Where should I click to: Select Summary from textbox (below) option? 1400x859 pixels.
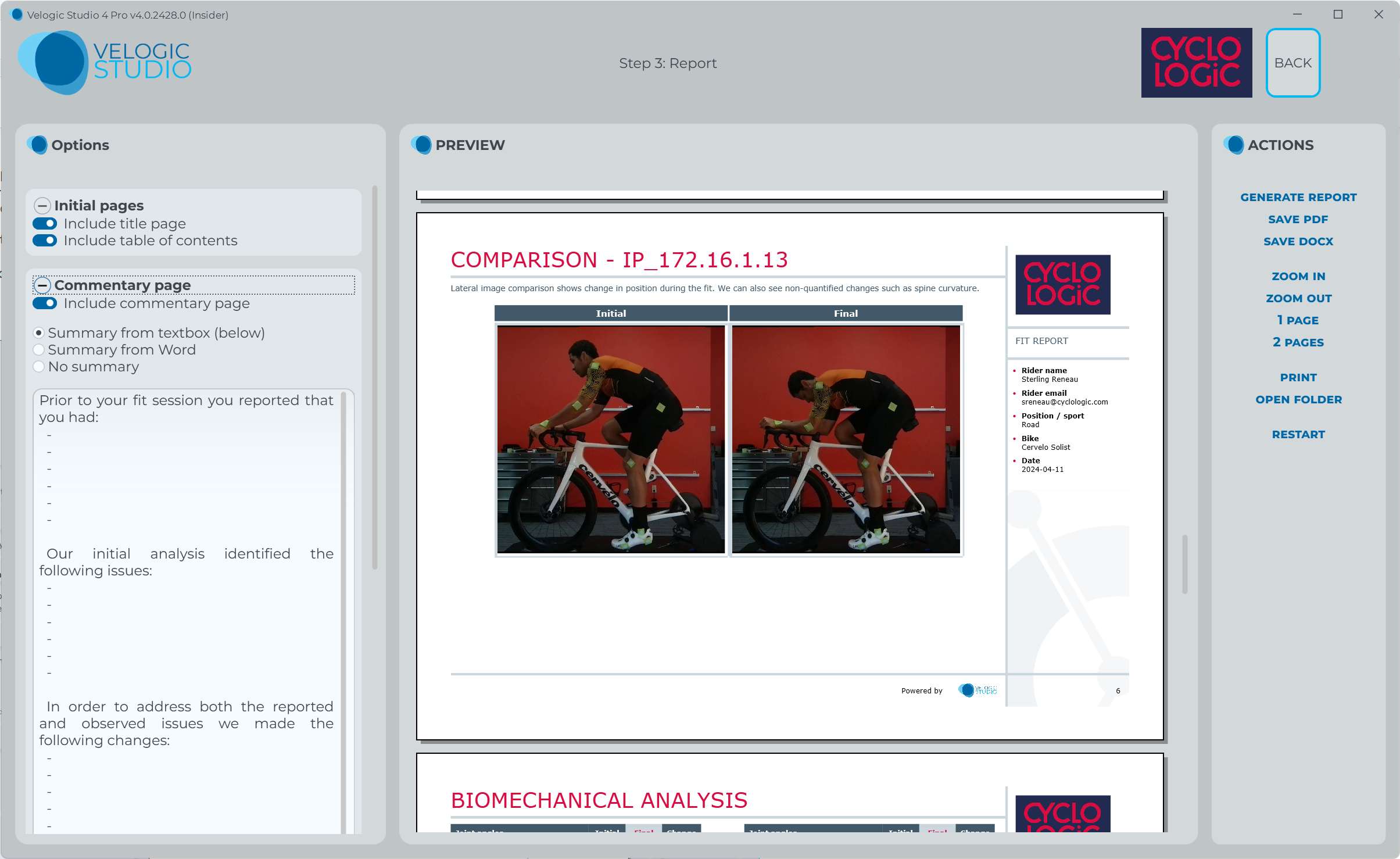(38, 333)
